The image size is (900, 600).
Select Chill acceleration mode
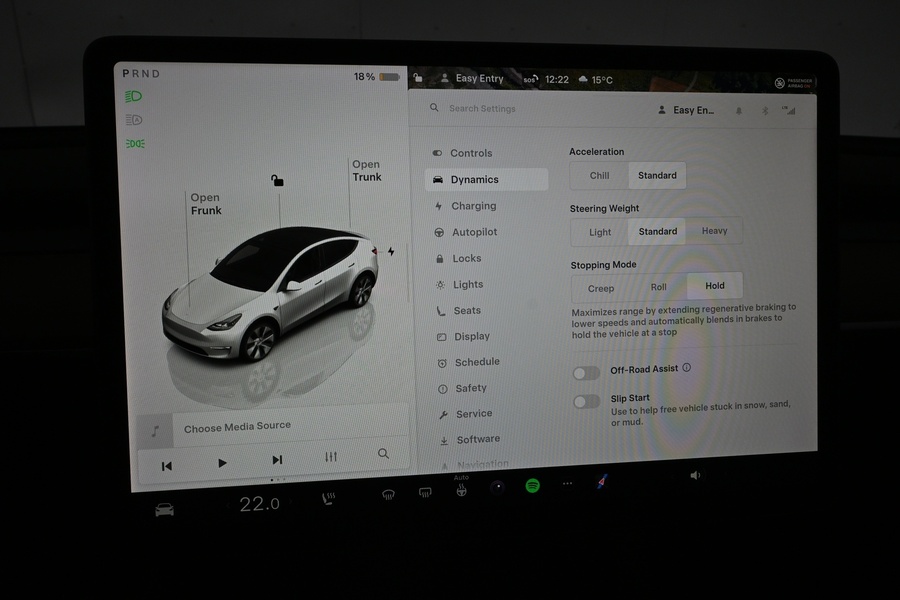click(x=598, y=175)
